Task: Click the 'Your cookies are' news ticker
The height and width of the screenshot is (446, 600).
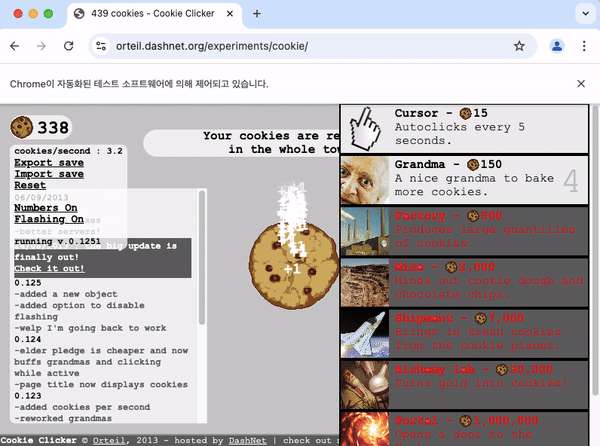Action: 242,143
